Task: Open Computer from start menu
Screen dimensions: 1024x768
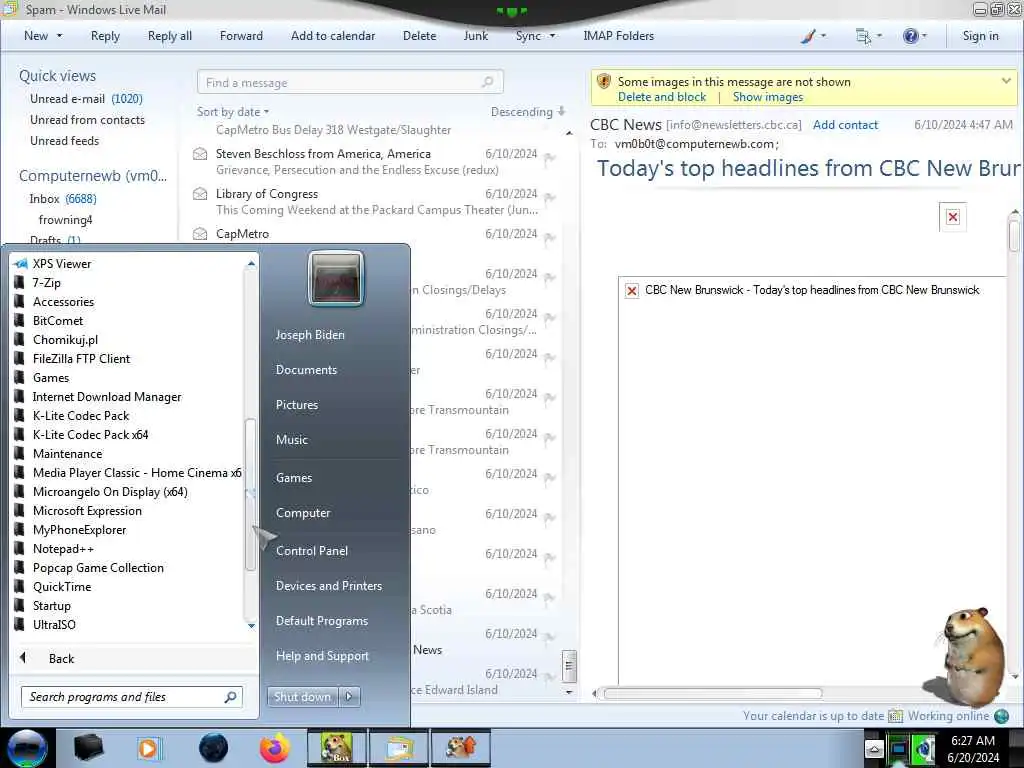Action: (x=302, y=513)
